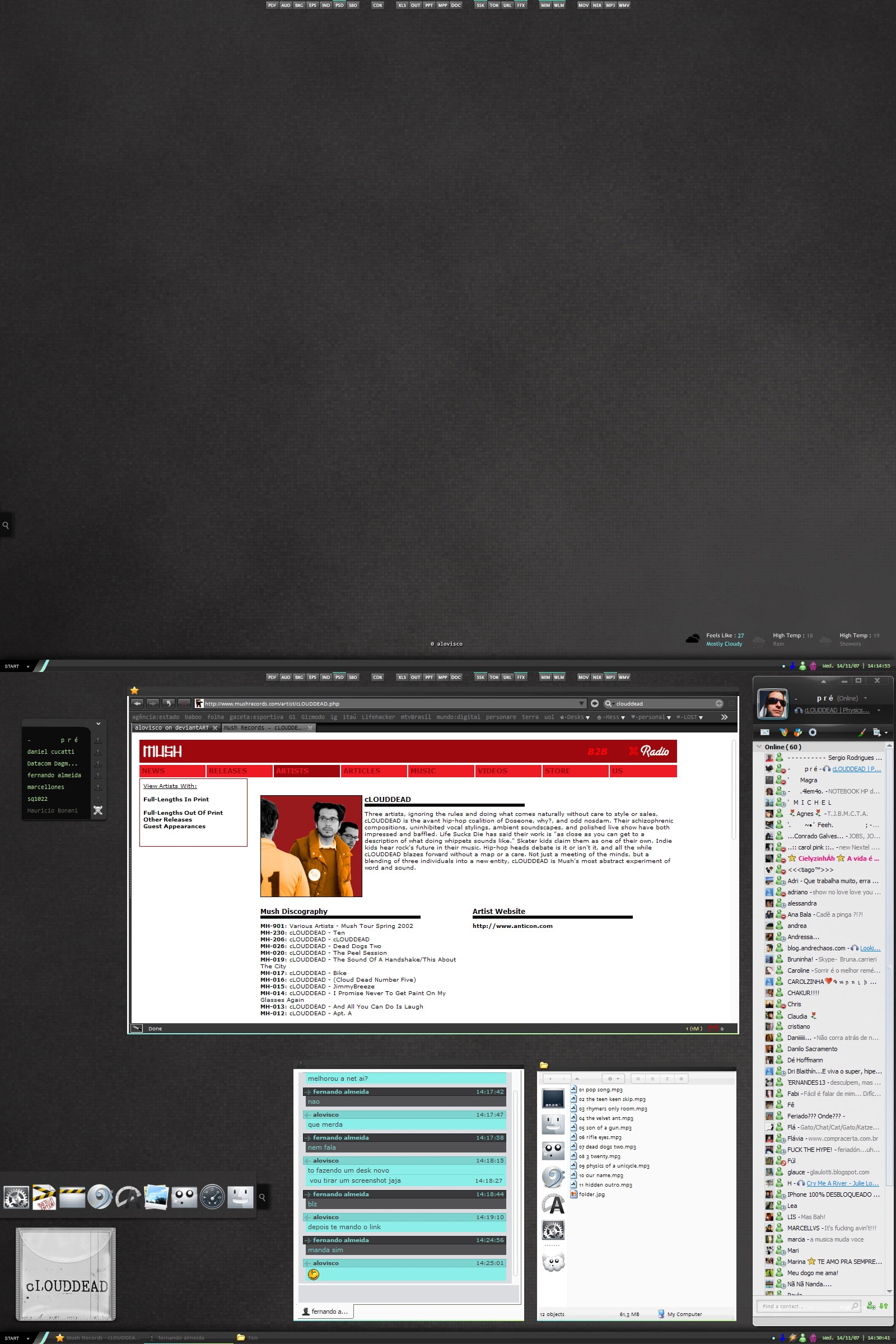The height and width of the screenshot is (1344, 896).
Task: Open the URL history dropdown arrow
Action: [x=582, y=703]
